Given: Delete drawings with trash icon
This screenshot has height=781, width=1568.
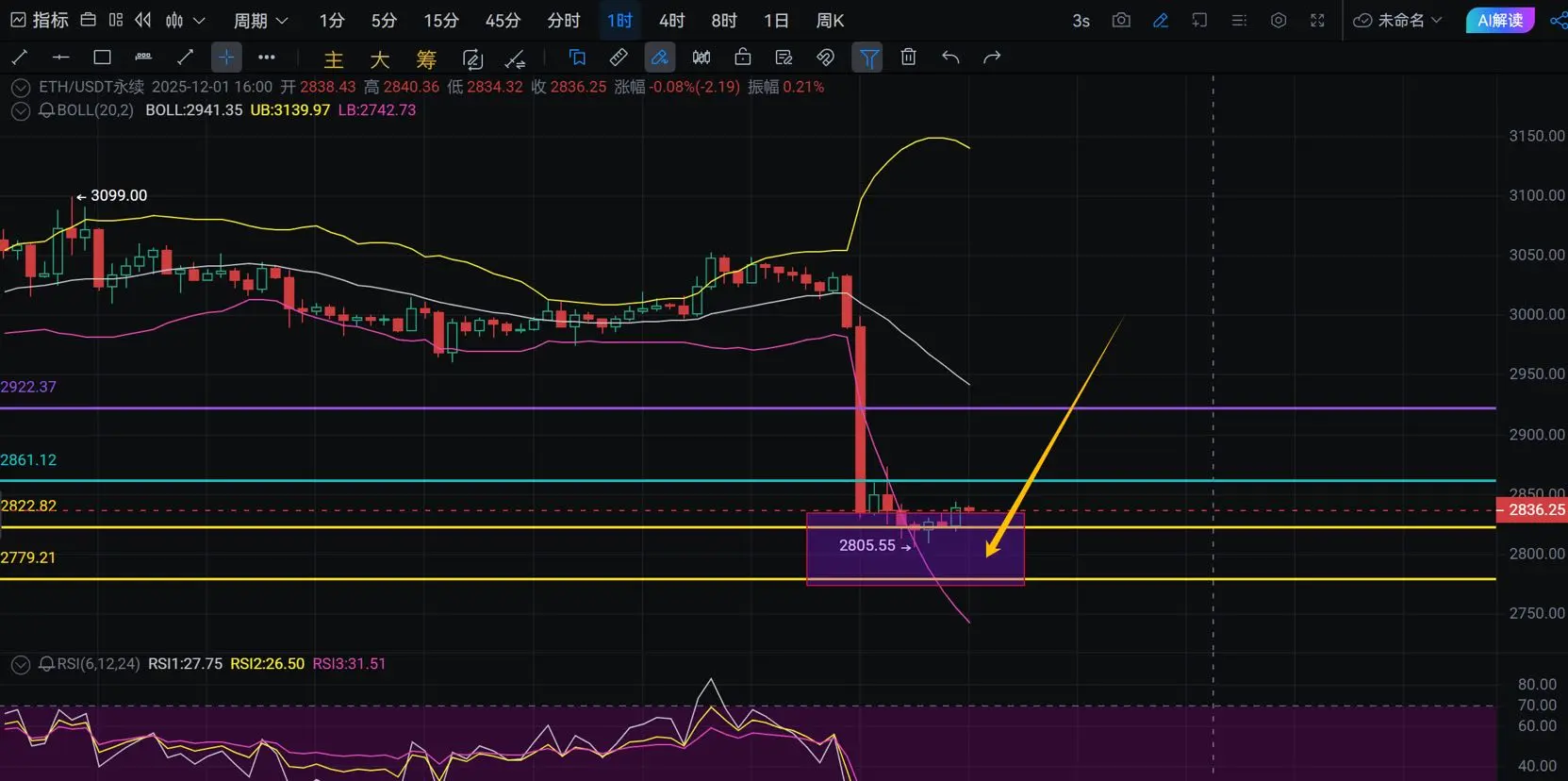Looking at the screenshot, I should click(x=909, y=58).
